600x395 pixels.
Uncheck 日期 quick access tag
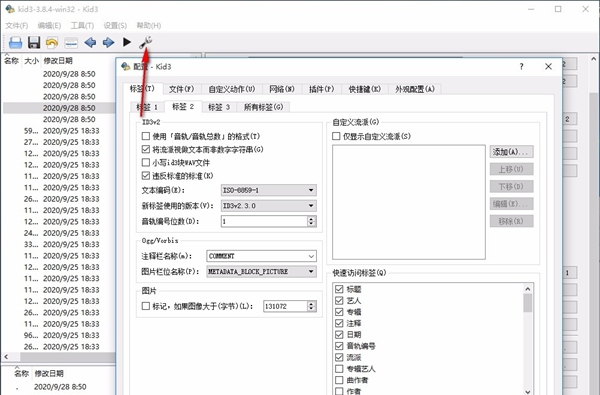339,335
